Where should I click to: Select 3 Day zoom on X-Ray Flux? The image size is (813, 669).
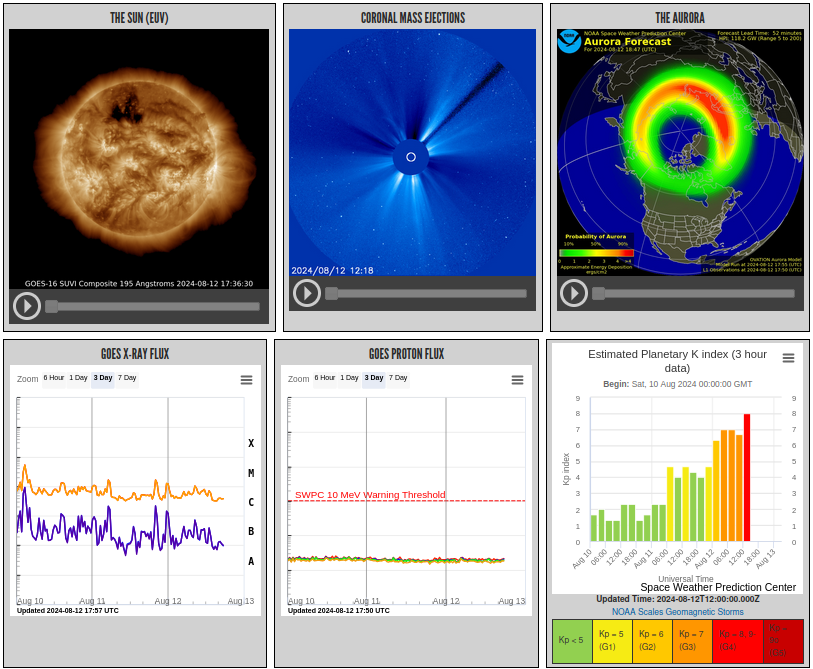[x=103, y=378]
